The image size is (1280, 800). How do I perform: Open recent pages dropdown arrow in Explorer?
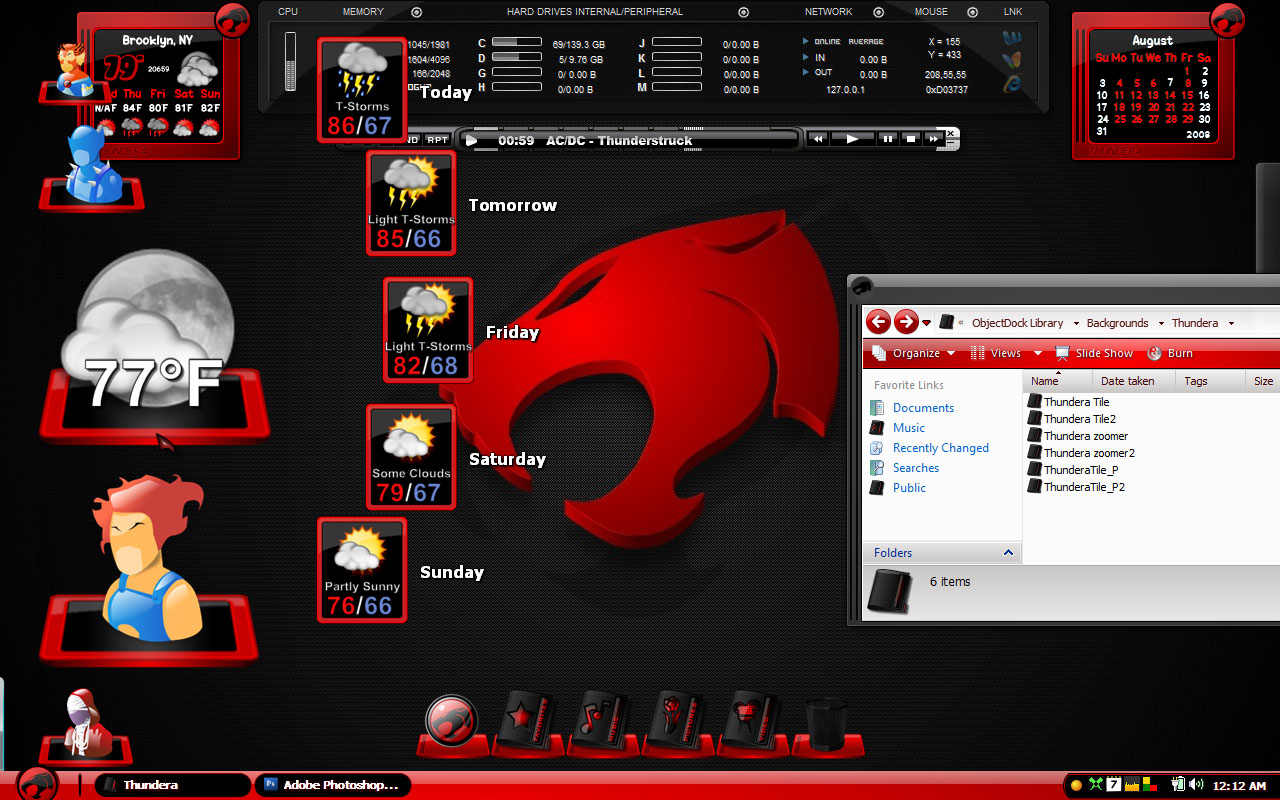927,323
